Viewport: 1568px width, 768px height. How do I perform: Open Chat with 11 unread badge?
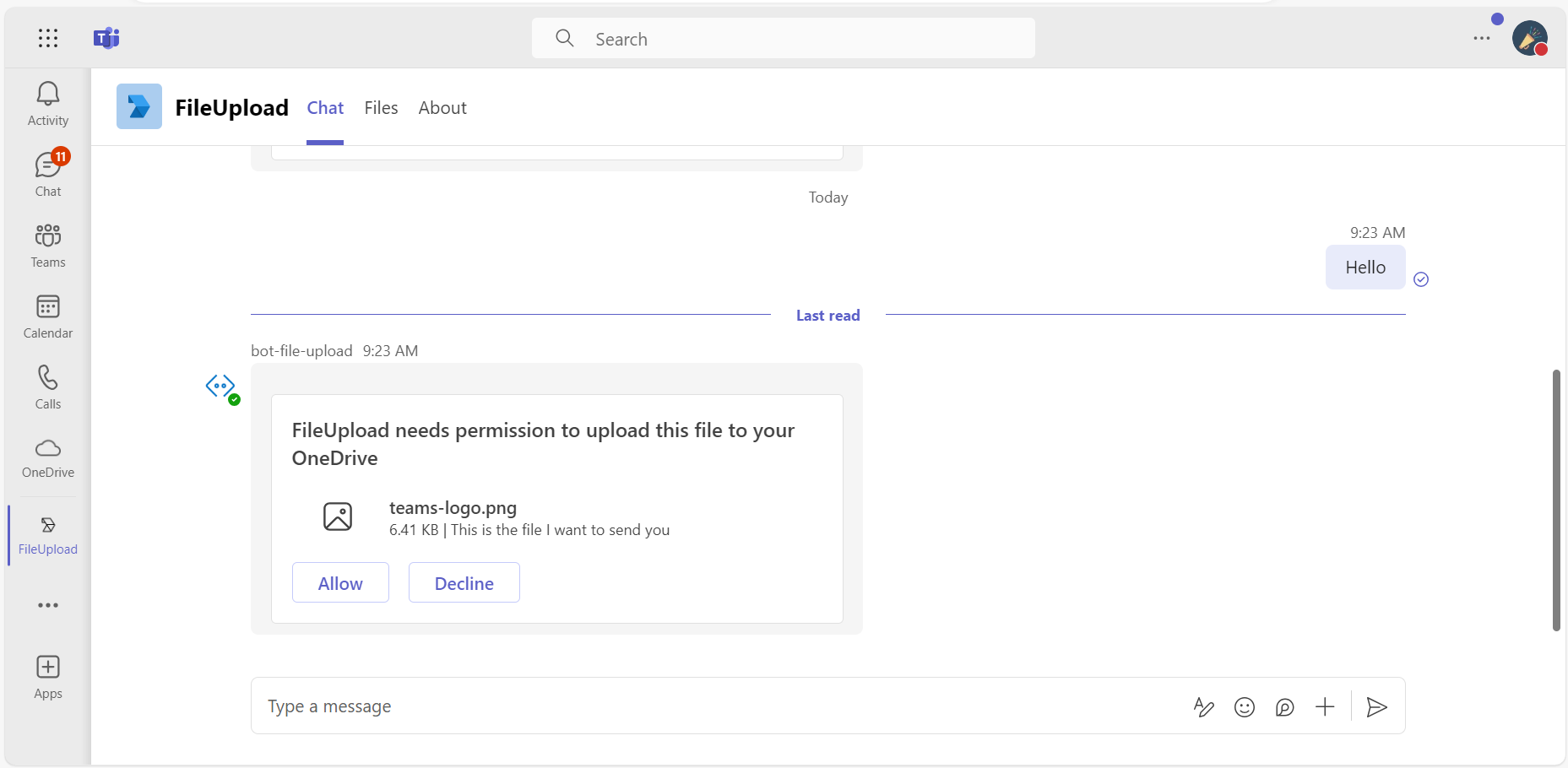48,175
